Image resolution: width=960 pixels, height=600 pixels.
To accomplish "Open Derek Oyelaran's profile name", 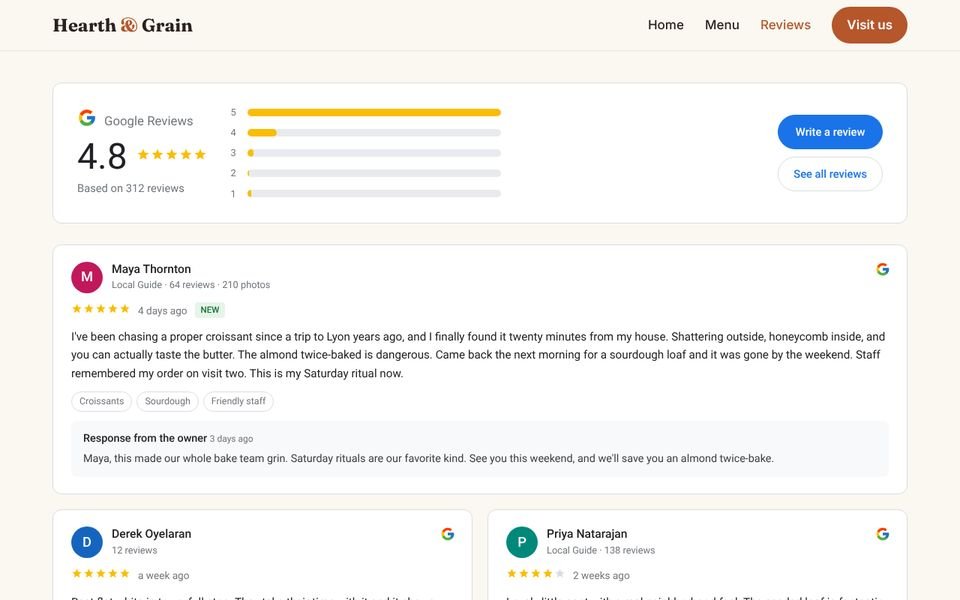I will click(151, 533).
